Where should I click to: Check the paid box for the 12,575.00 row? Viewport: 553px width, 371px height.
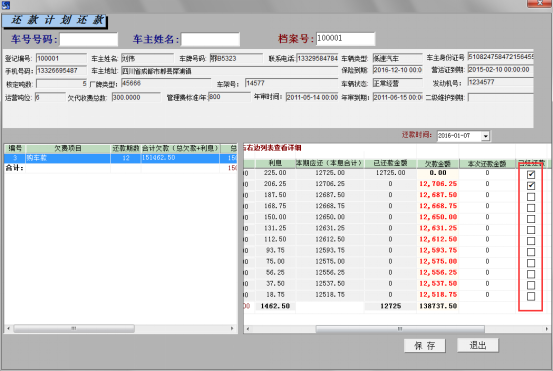(531, 263)
